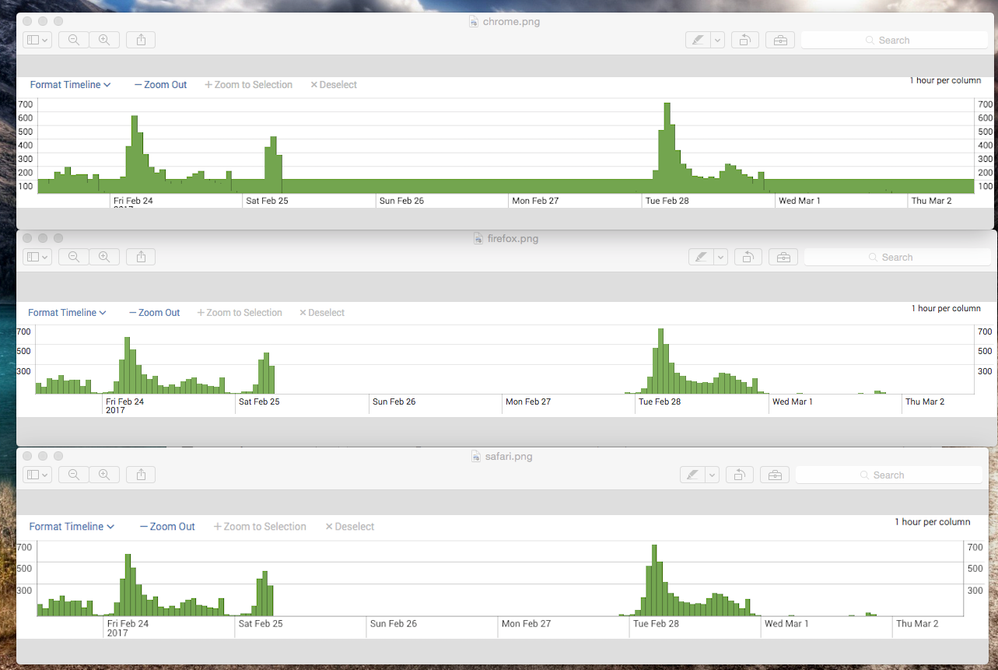Image resolution: width=998 pixels, height=670 pixels.
Task: Click "Format Timeline" in the safari.png image
Action: [71, 526]
